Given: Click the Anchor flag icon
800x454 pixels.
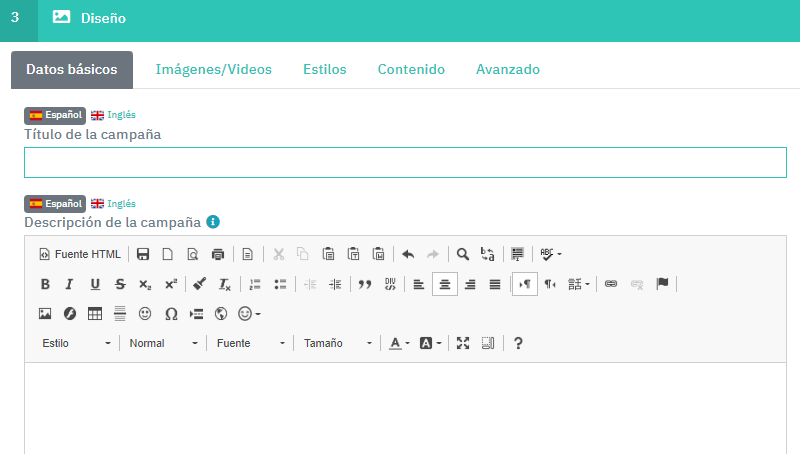Looking at the screenshot, I should 662,284.
